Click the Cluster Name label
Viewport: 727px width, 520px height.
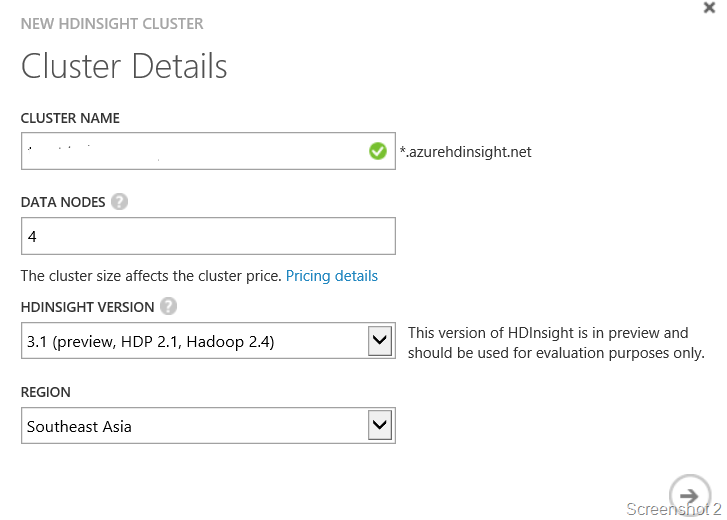[x=70, y=118]
